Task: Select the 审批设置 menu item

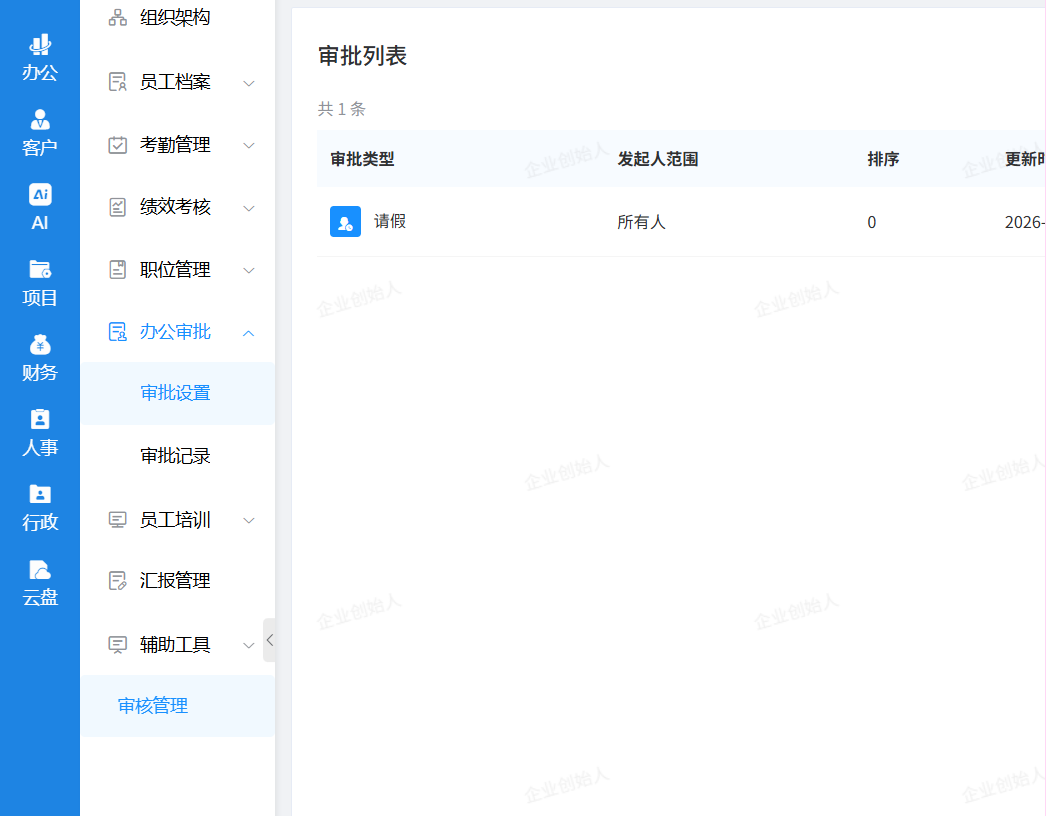Action: point(175,393)
